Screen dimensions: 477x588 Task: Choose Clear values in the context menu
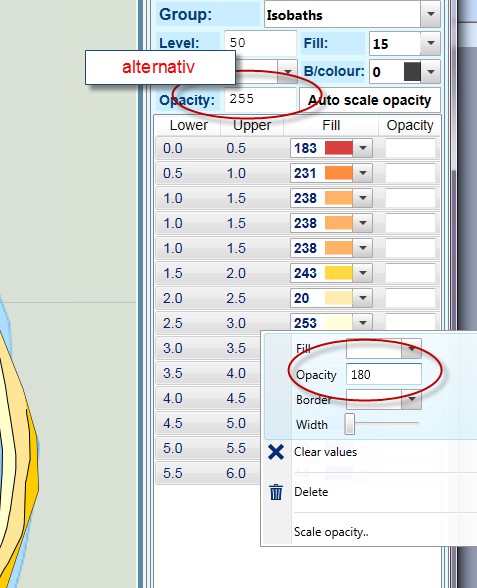click(x=326, y=452)
